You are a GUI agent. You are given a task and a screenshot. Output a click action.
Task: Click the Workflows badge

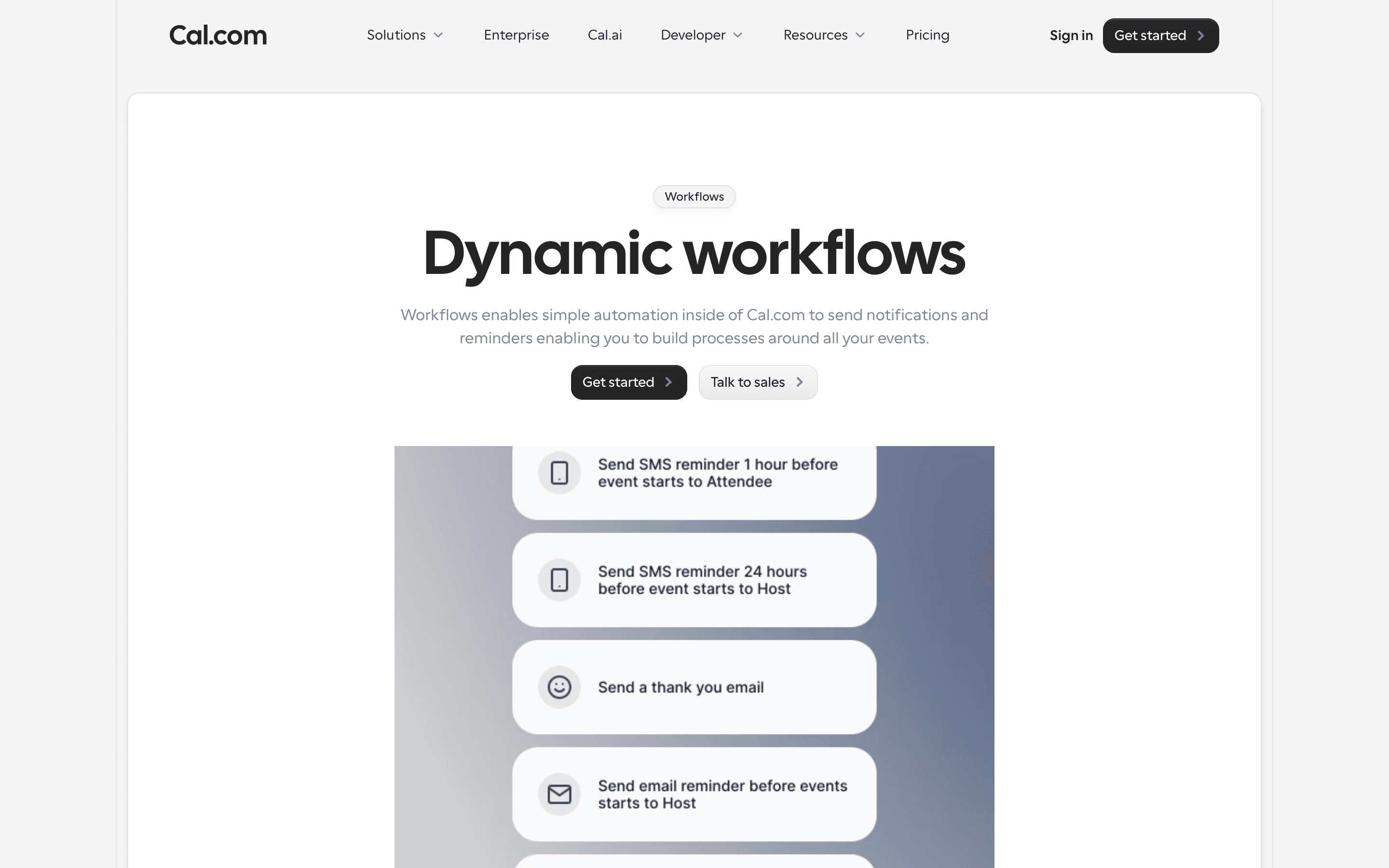coord(694,196)
